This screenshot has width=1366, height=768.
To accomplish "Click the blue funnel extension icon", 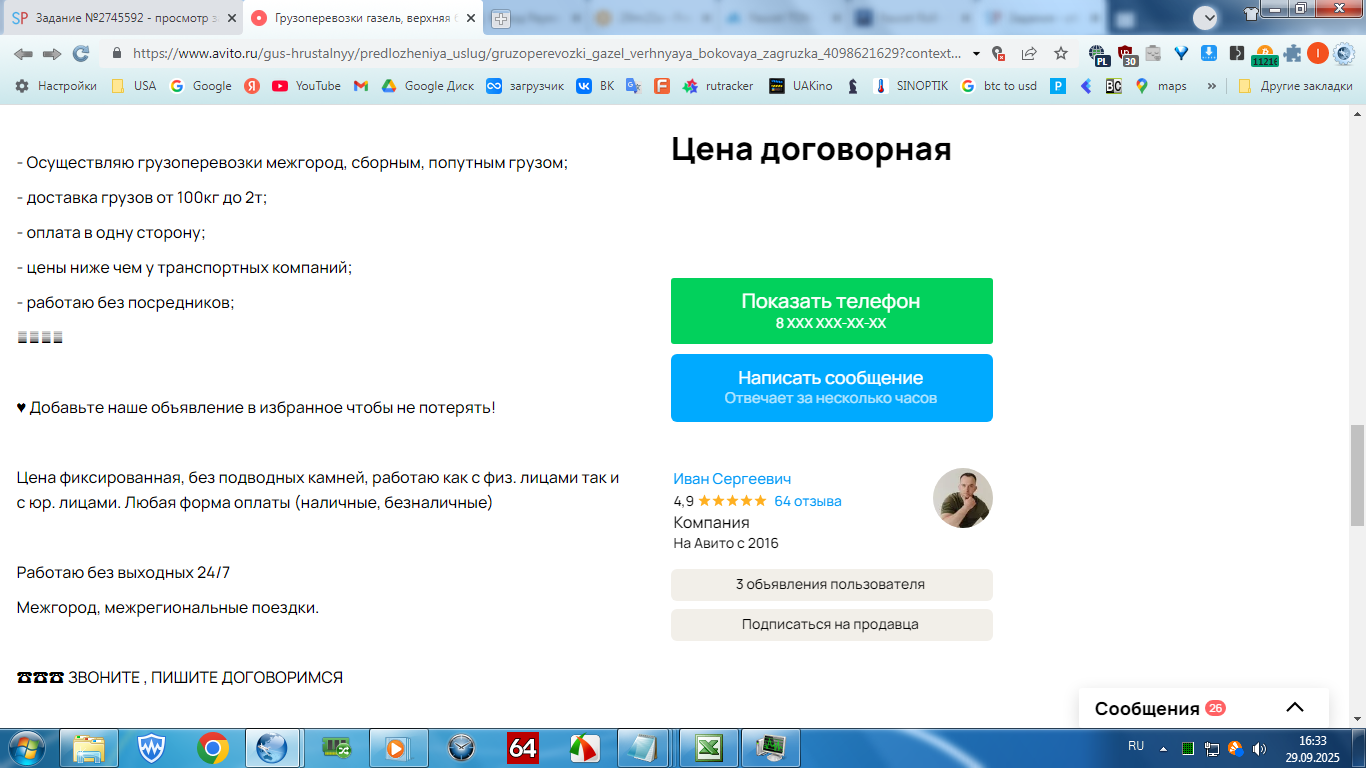I will click(x=1181, y=54).
